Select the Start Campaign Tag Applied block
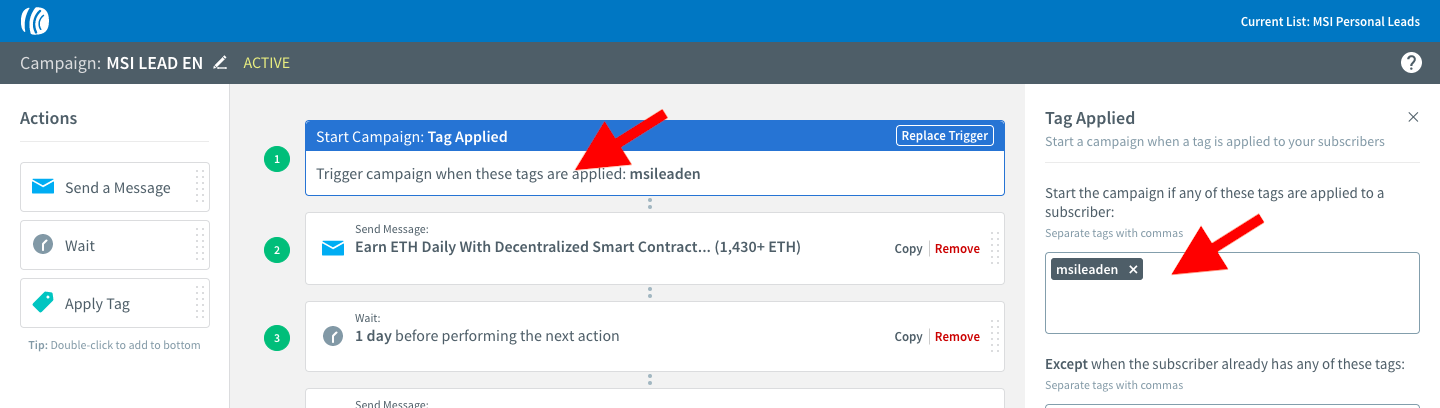Image resolution: width=1440 pixels, height=408 pixels. [x=655, y=158]
